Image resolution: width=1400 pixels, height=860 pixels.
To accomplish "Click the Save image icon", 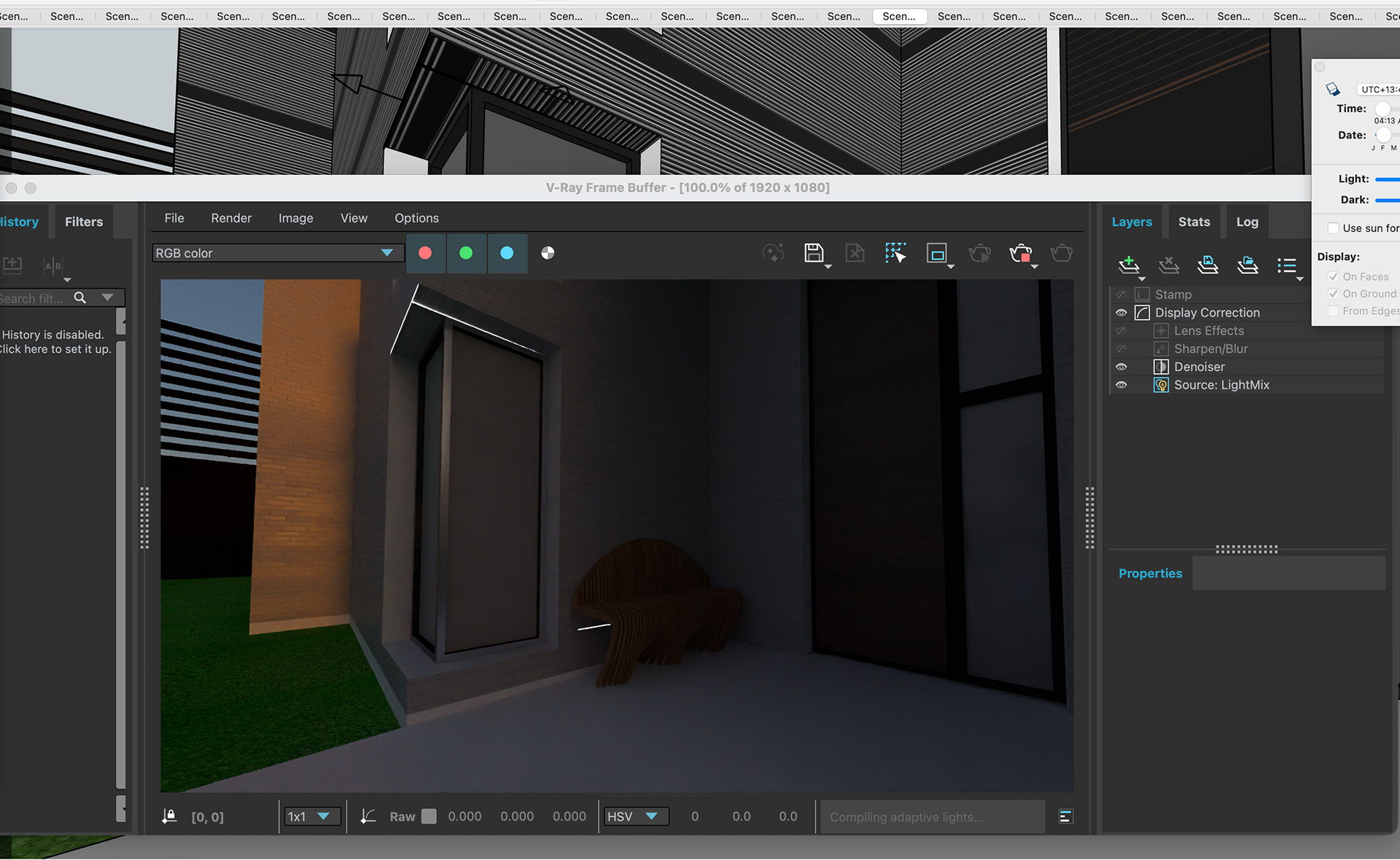I will (x=813, y=253).
